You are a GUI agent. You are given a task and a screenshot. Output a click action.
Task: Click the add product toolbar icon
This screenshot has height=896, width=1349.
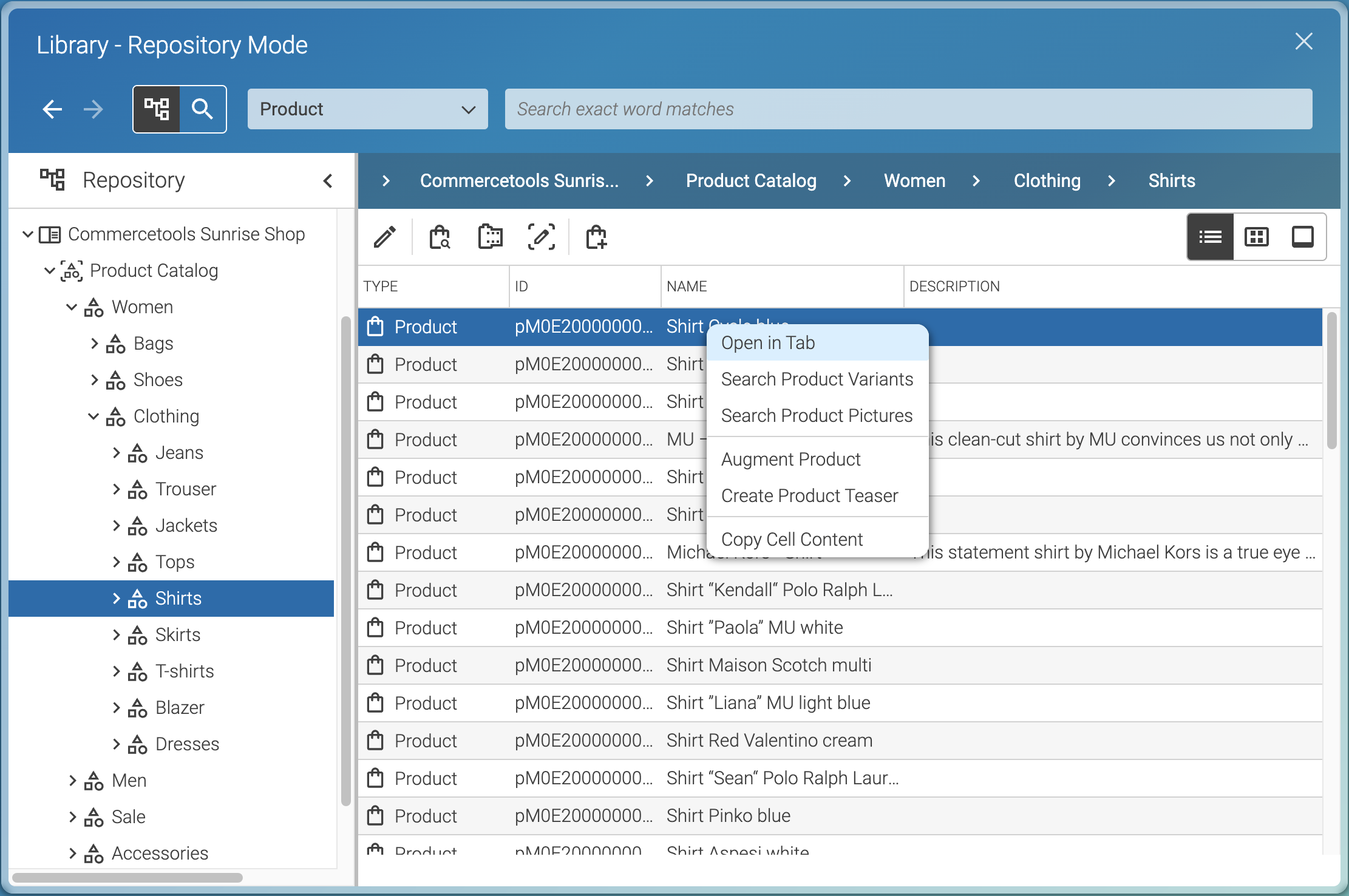[596, 237]
